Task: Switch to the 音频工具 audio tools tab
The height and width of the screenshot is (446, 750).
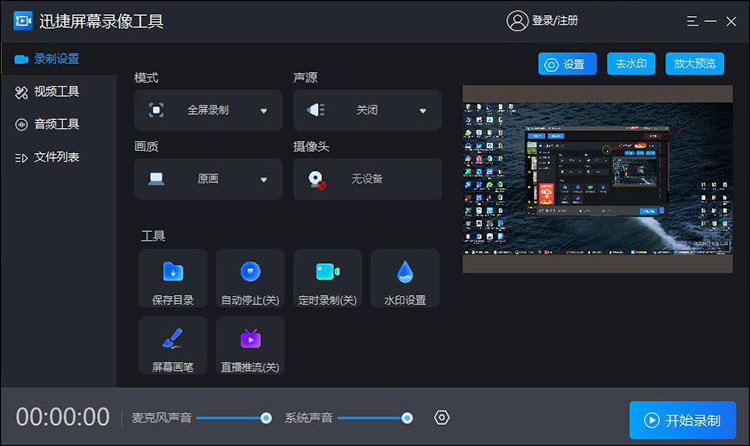Action: pos(59,124)
